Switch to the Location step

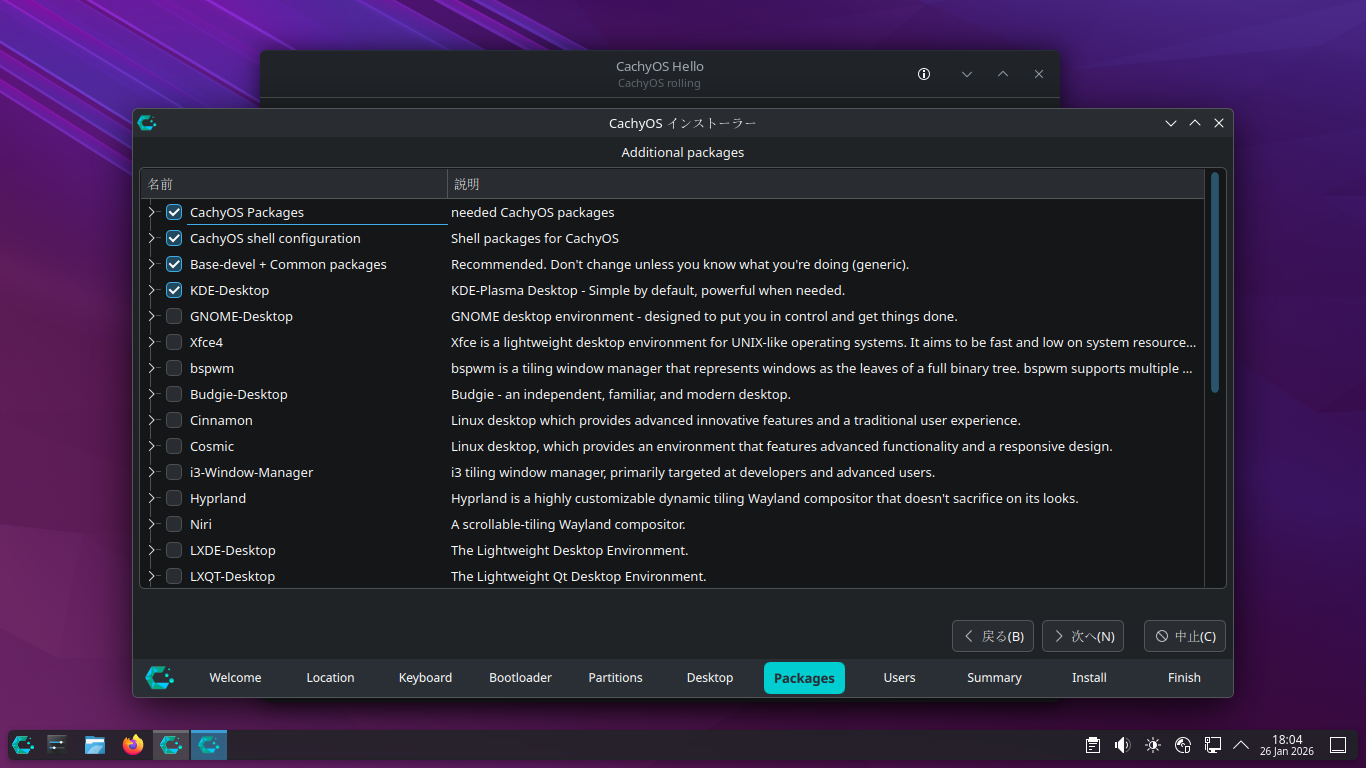[x=330, y=678]
